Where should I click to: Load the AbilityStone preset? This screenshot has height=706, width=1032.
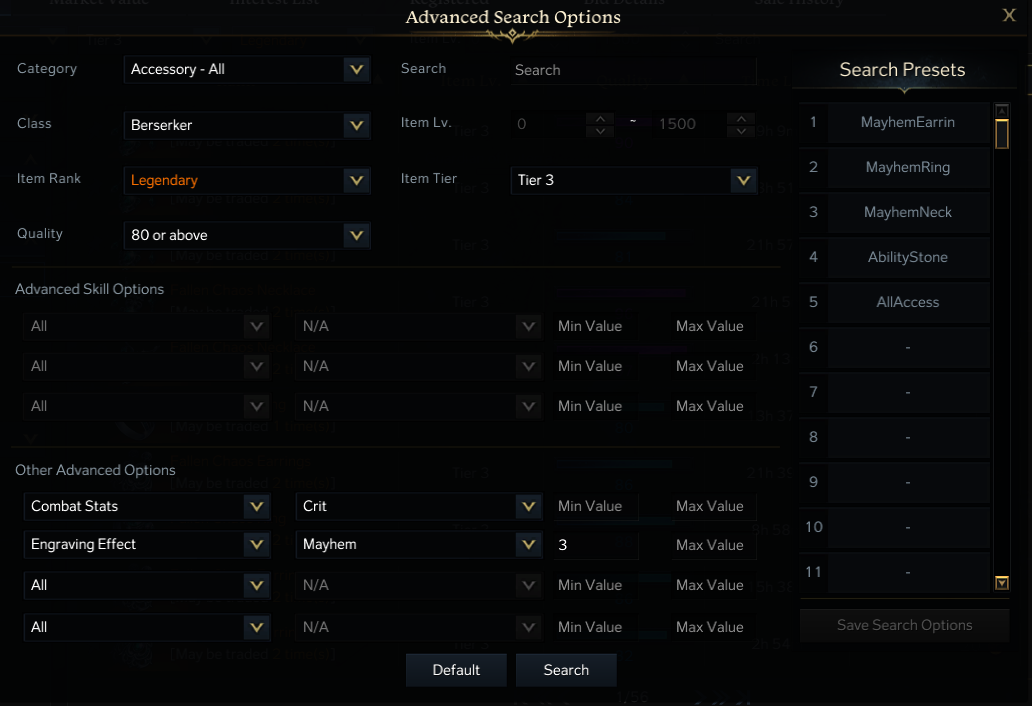coord(907,257)
